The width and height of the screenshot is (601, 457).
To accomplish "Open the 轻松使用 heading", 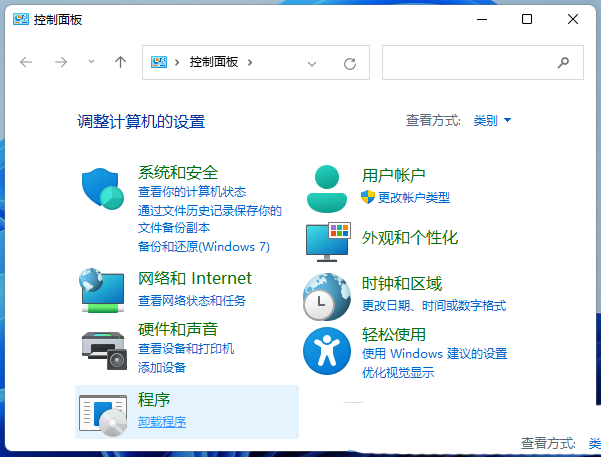I will point(394,335).
